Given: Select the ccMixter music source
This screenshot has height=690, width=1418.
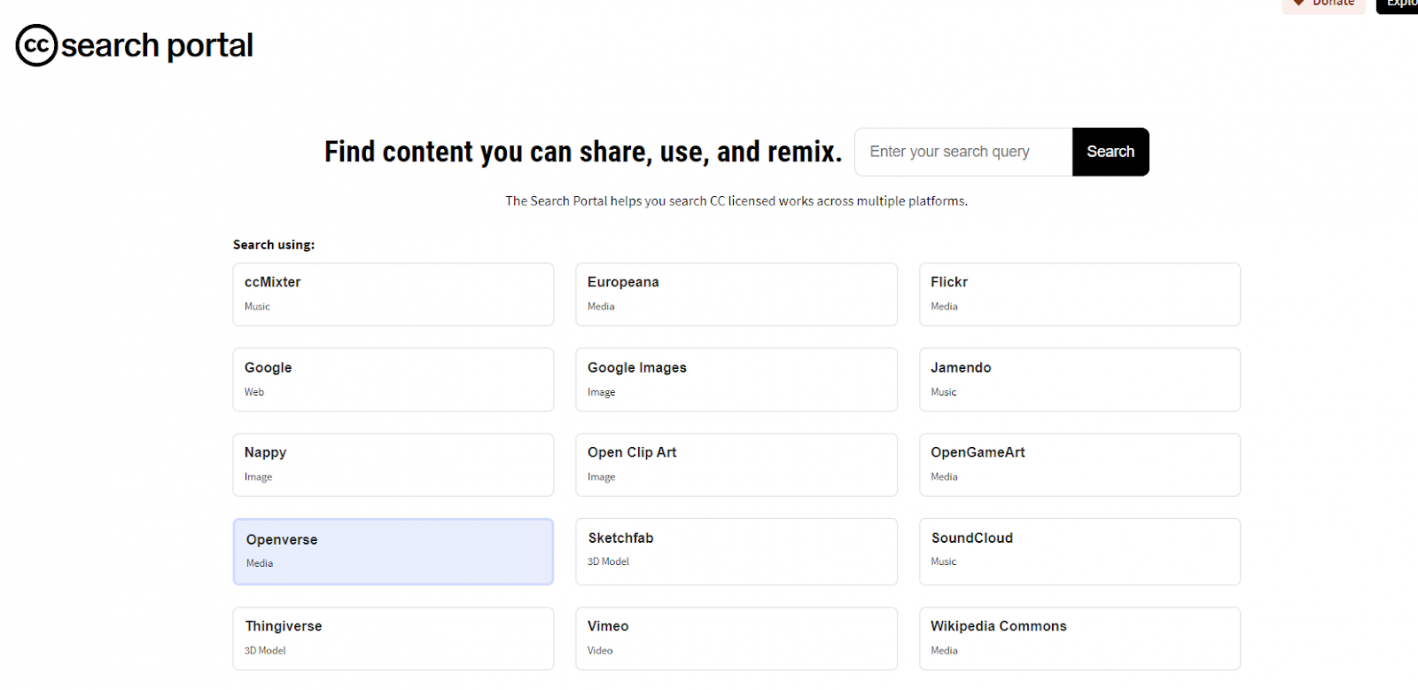Looking at the screenshot, I should click(x=393, y=294).
